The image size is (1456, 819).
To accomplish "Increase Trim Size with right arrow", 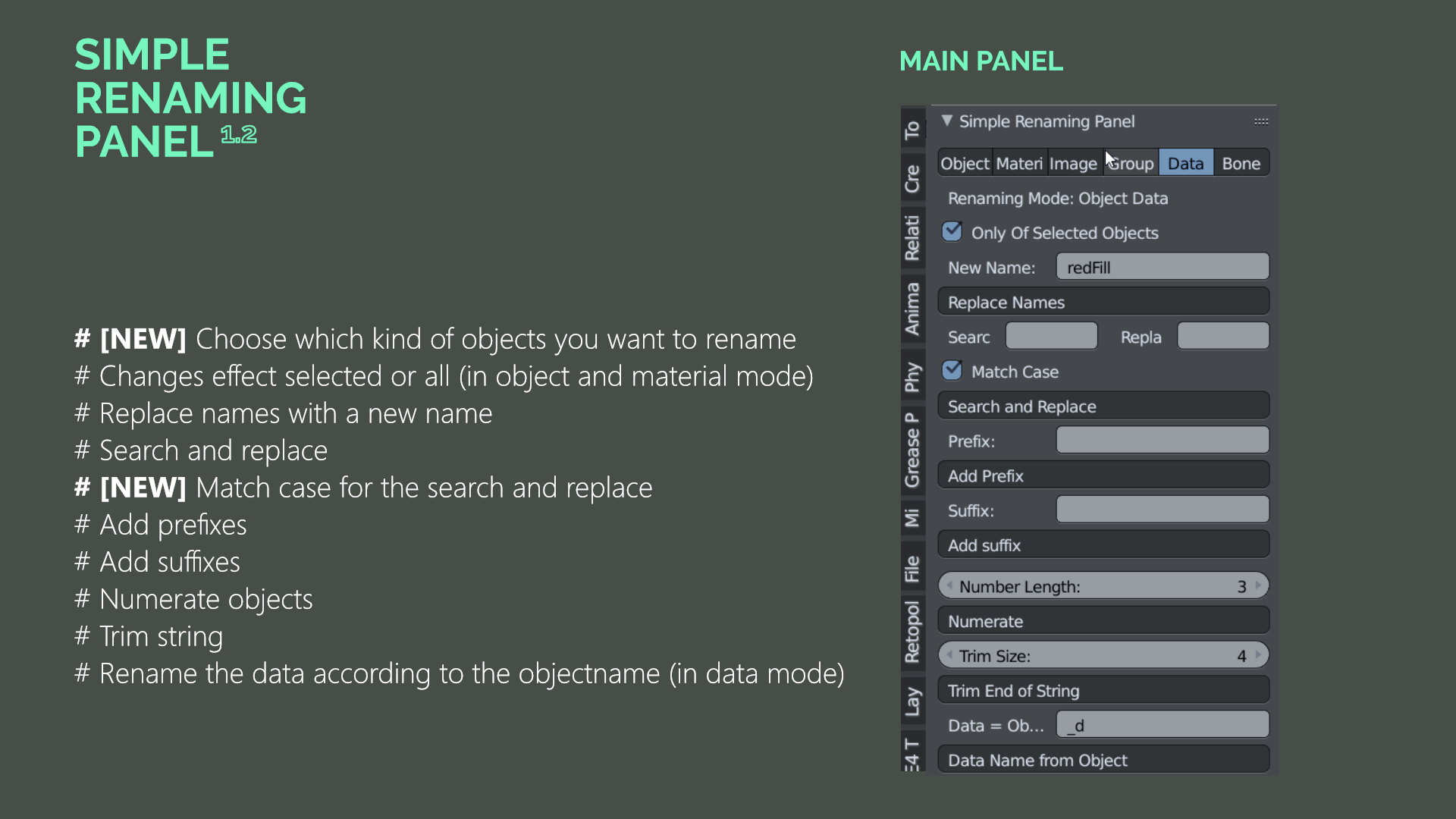I will pyautogui.click(x=1258, y=655).
